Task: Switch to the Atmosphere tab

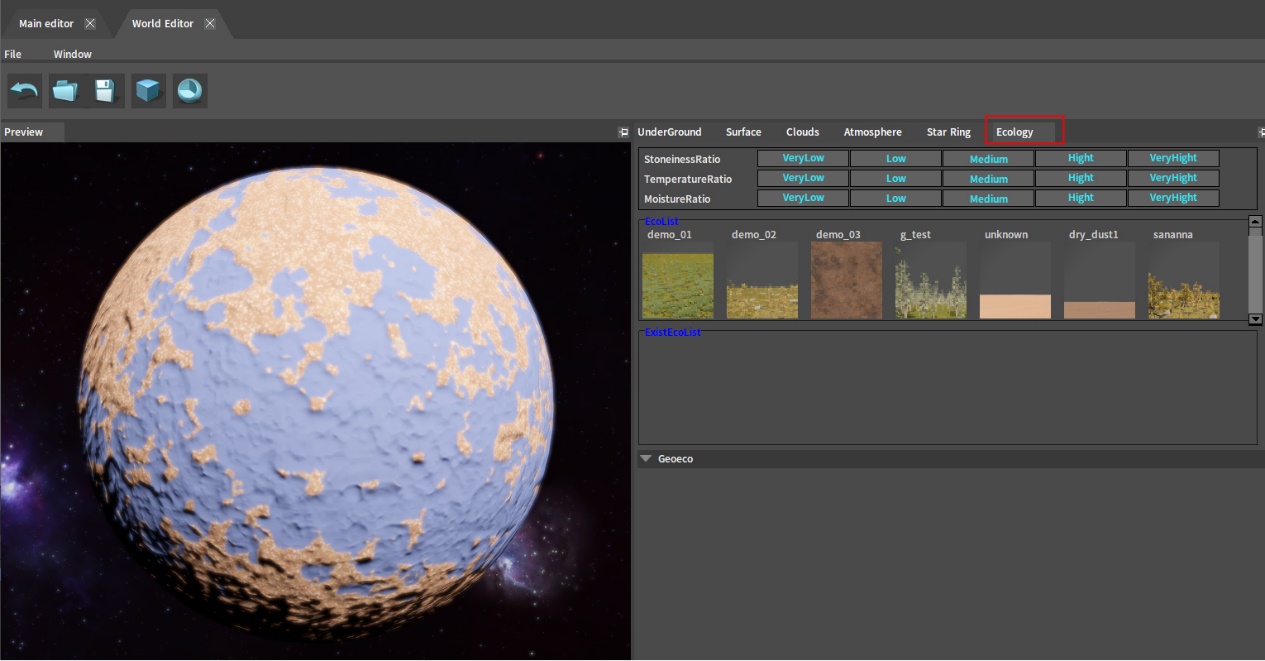Action: [872, 132]
